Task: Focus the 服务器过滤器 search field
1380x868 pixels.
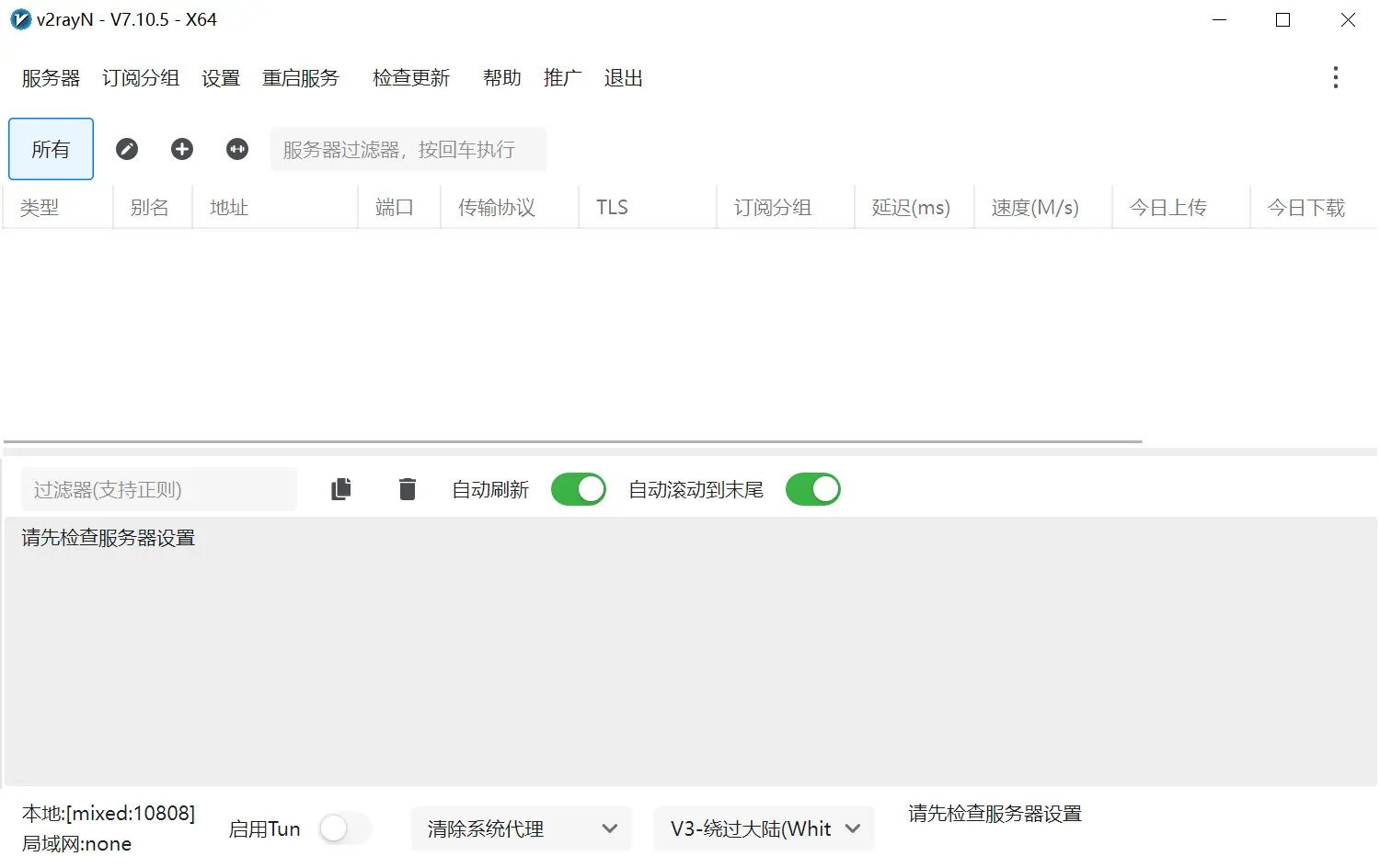Action: [408, 149]
